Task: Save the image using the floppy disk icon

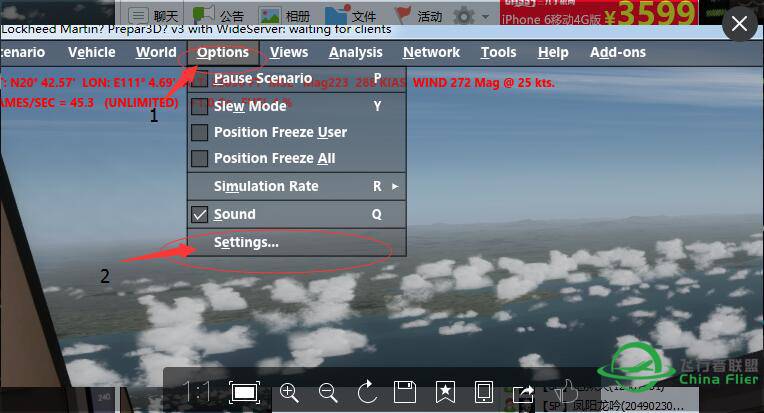Action: click(405, 392)
